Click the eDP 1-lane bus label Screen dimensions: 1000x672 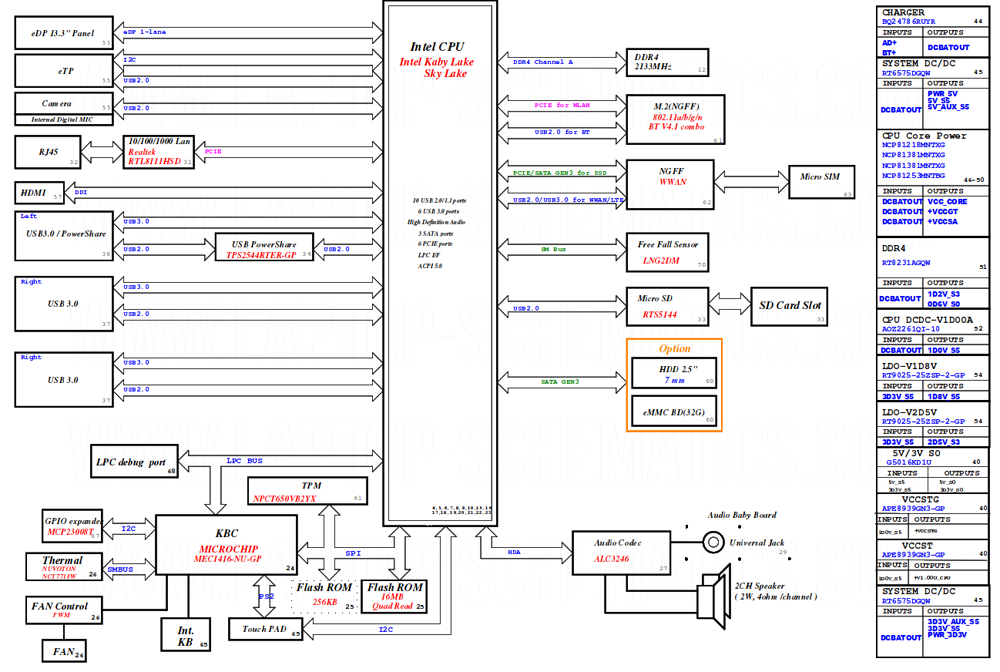tap(145, 32)
